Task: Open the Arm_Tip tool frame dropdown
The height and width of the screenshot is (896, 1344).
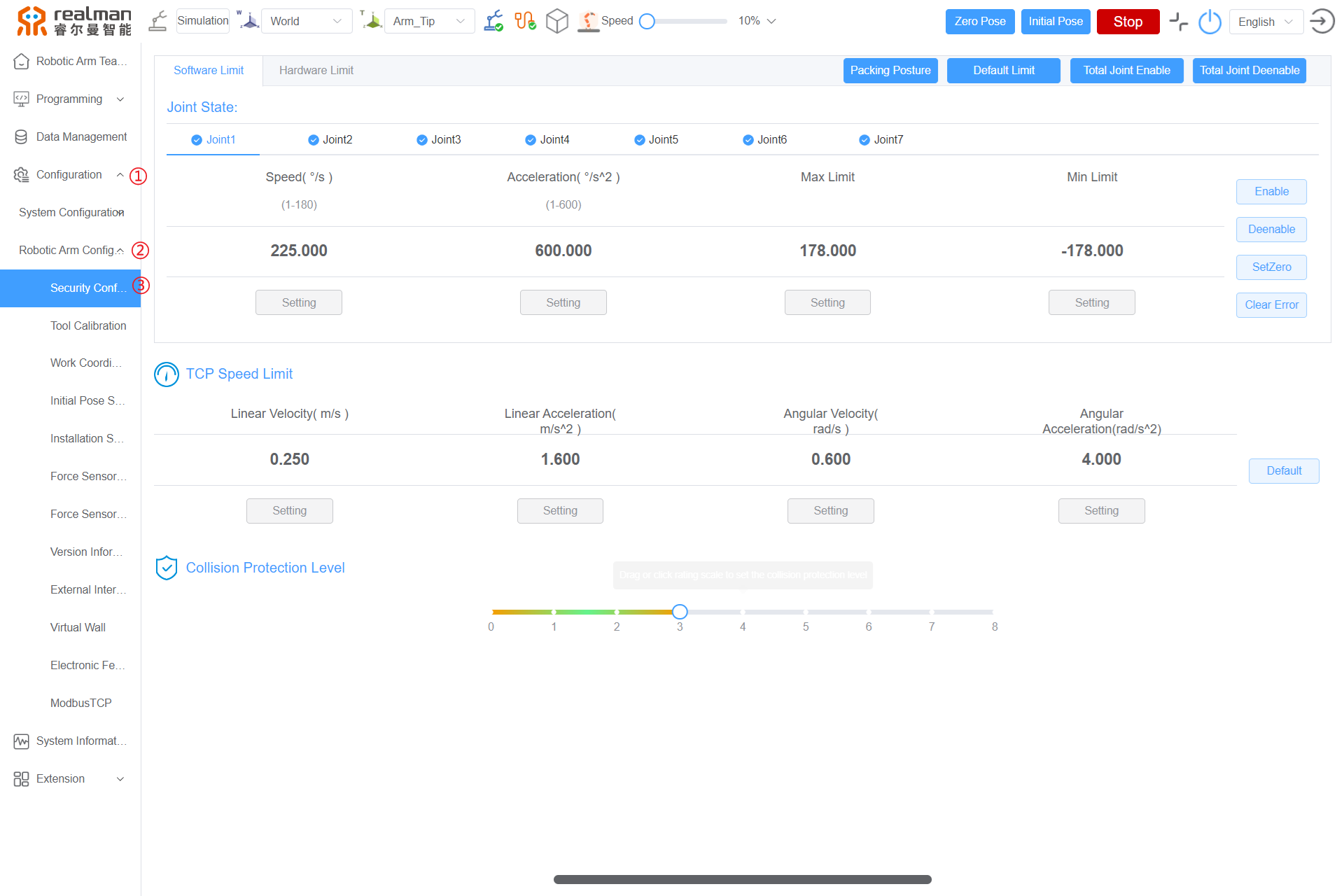Action: click(430, 21)
